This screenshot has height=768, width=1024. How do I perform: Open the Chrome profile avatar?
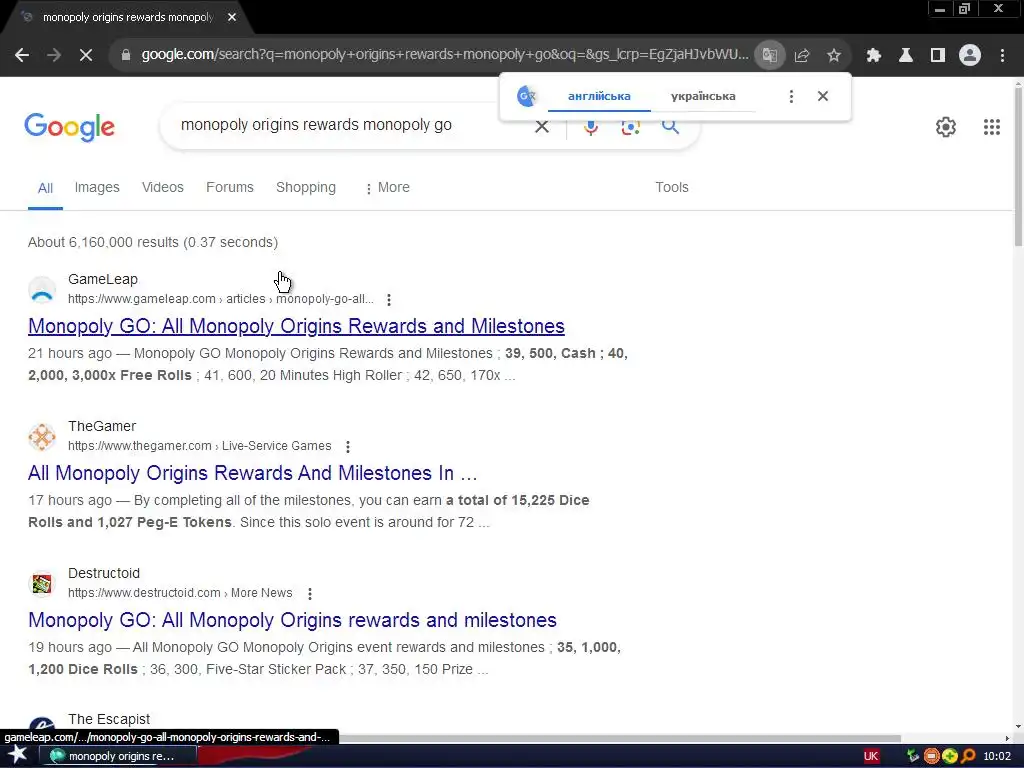[970, 55]
